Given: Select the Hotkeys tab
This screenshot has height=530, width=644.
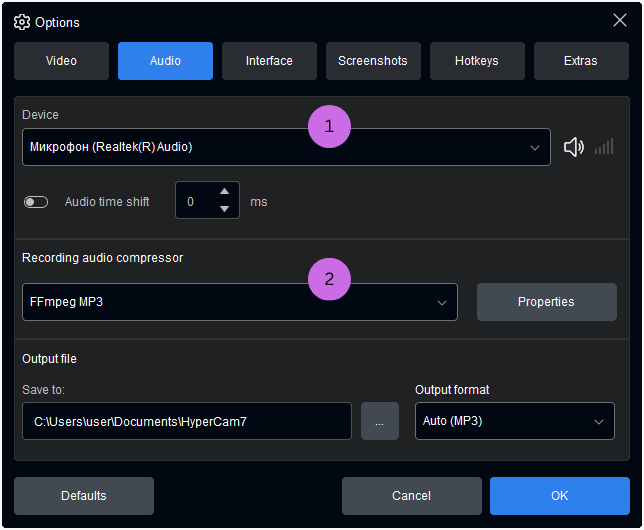Looking at the screenshot, I should [x=477, y=61].
